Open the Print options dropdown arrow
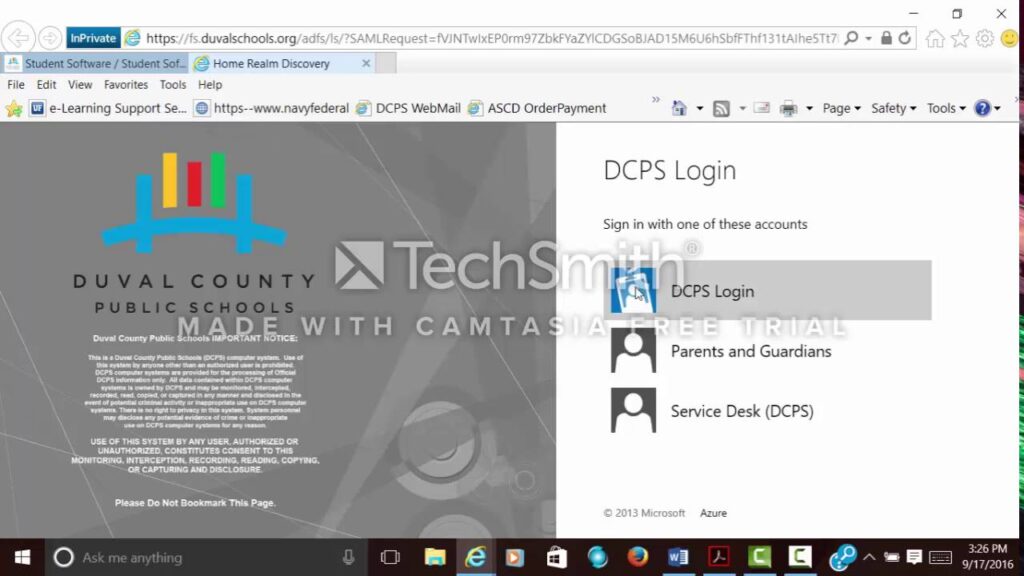The width and height of the screenshot is (1024, 576). click(x=809, y=108)
